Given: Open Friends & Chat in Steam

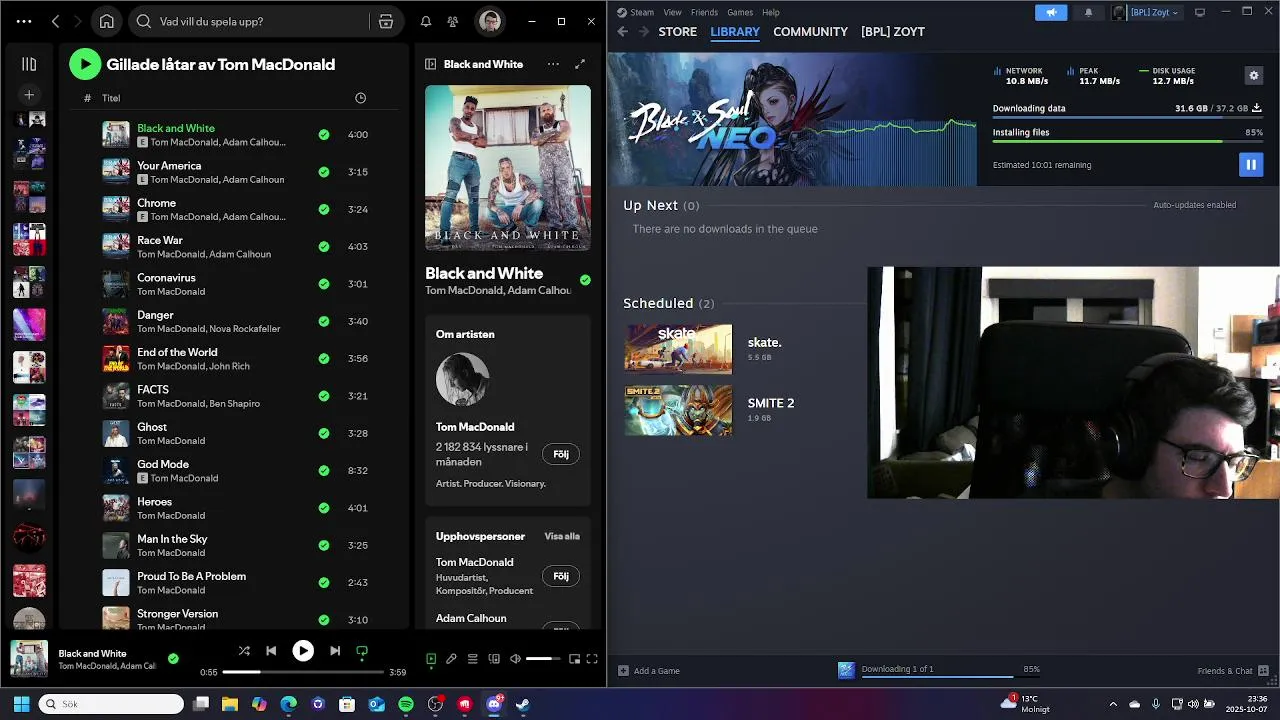Looking at the screenshot, I should point(1233,671).
